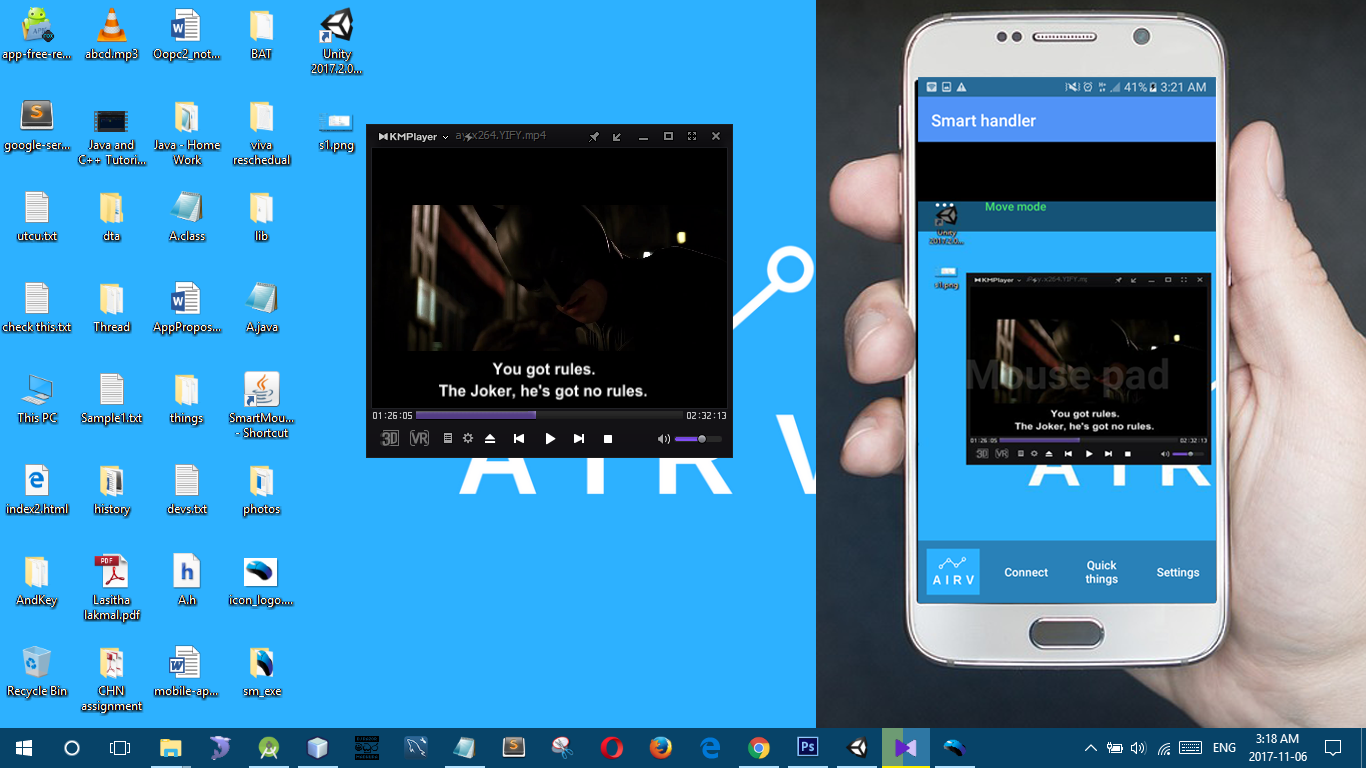This screenshot has width=1366, height=768.
Task: Open File Explorer from the taskbar
Action: [x=171, y=747]
